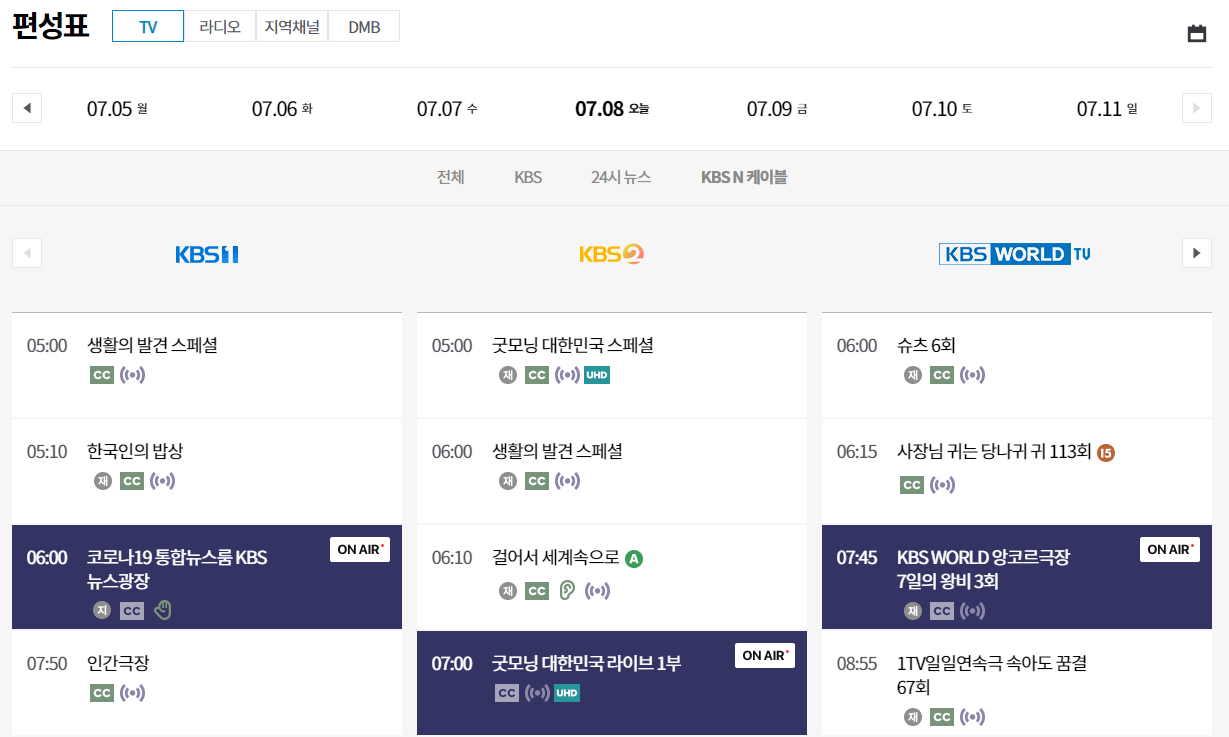Click the ON AIR badge on 7일의 왕비 3회
Image resolution: width=1229 pixels, height=737 pixels.
(x=1169, y=548)
